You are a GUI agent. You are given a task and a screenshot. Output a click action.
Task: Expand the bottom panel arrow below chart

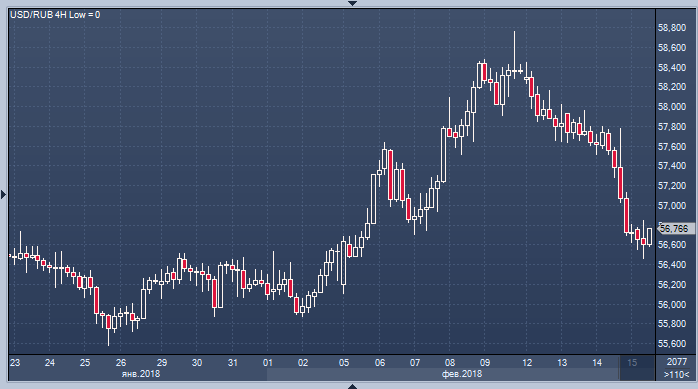coord(352,386)
